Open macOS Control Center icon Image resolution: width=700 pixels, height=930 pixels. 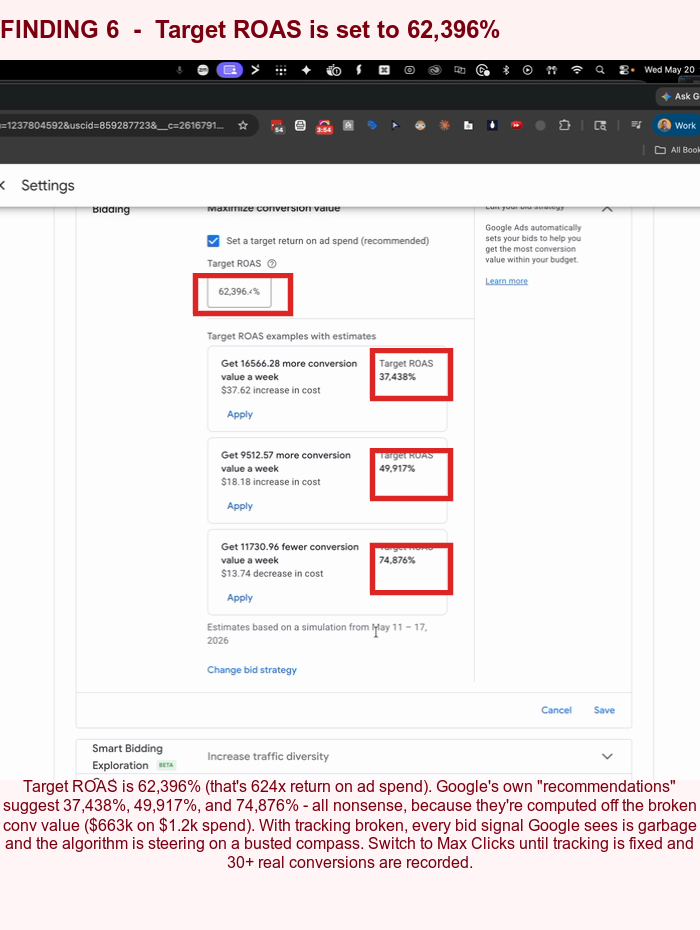coord(626,70)
